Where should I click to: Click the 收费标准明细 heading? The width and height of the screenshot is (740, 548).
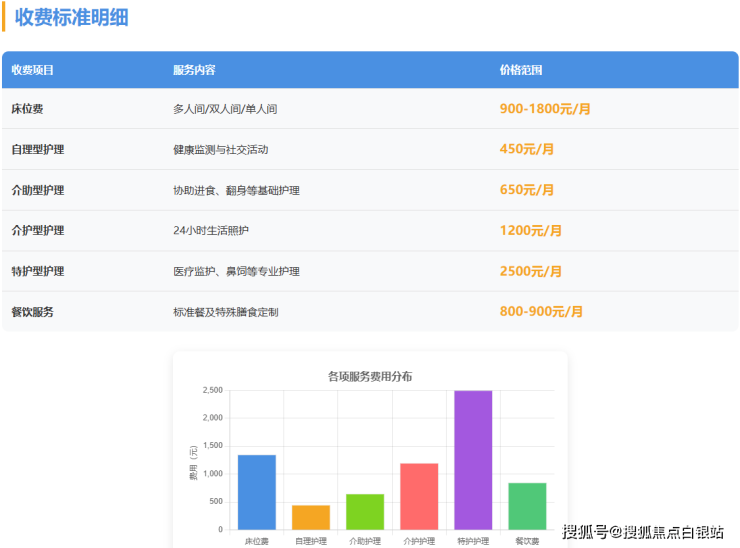coord(71,17)
